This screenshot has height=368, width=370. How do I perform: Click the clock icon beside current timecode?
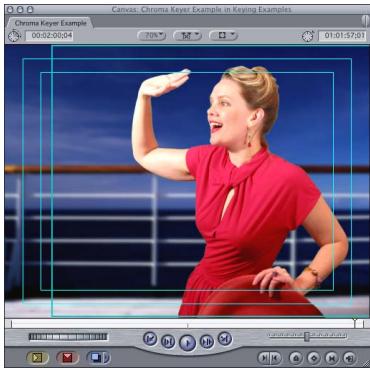pos(308,36)
